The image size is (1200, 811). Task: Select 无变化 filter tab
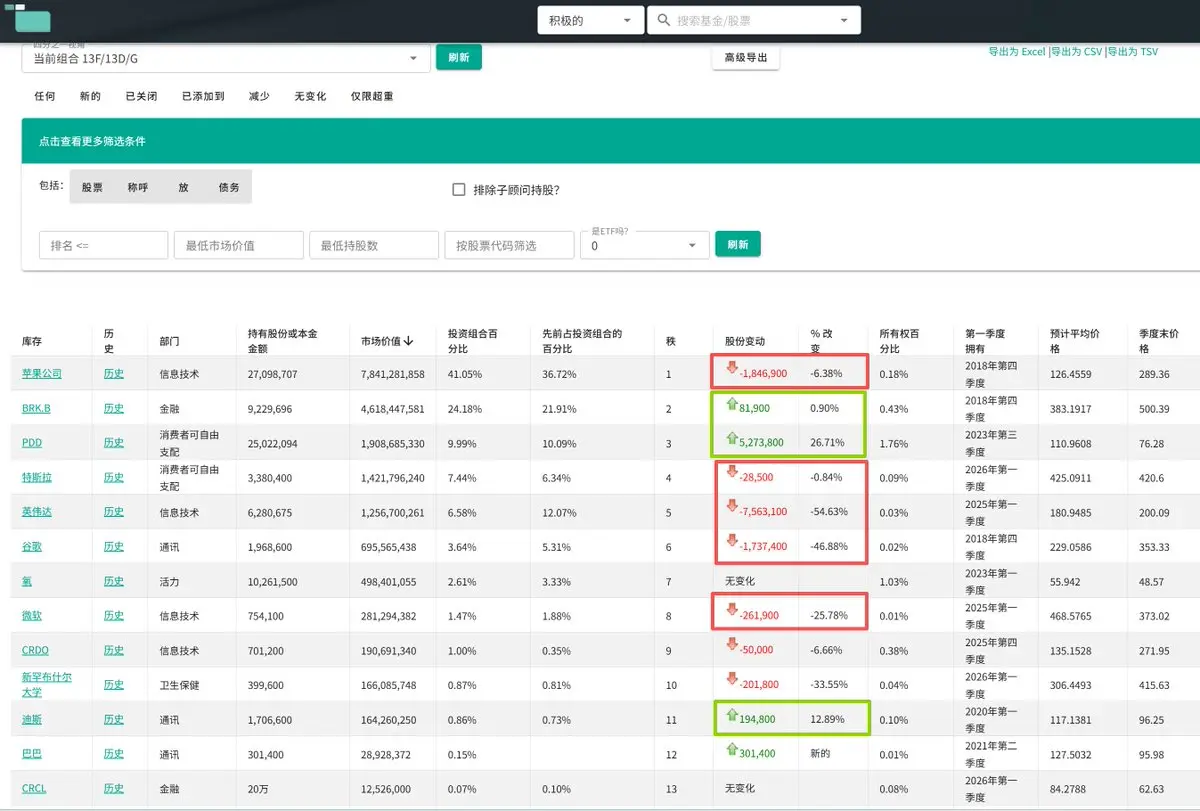(x=310, y=96)
